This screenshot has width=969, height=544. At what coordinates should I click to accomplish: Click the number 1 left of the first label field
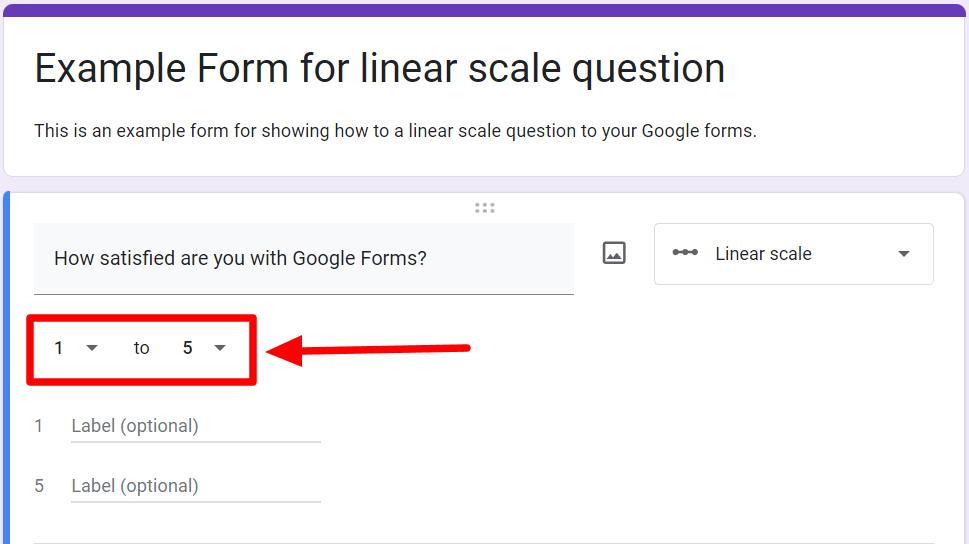pos(39,426)
